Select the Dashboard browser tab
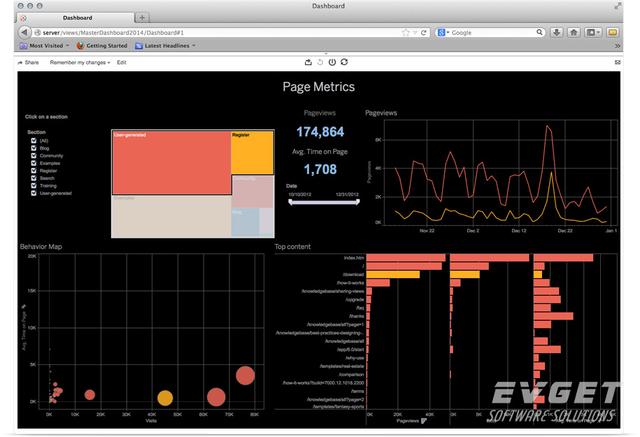The image size is (640, 437). pyautogui.click(x=76, y=18)
